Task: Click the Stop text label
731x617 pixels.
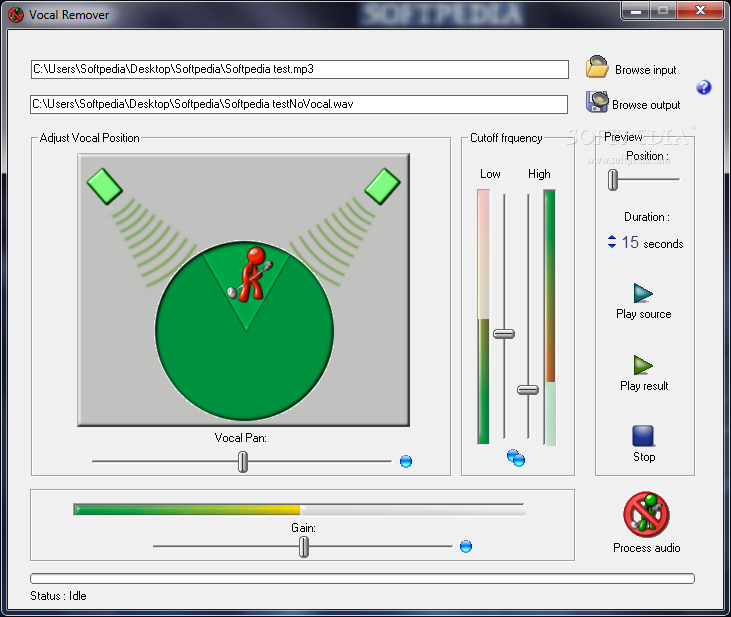Action: coord(644,457)
